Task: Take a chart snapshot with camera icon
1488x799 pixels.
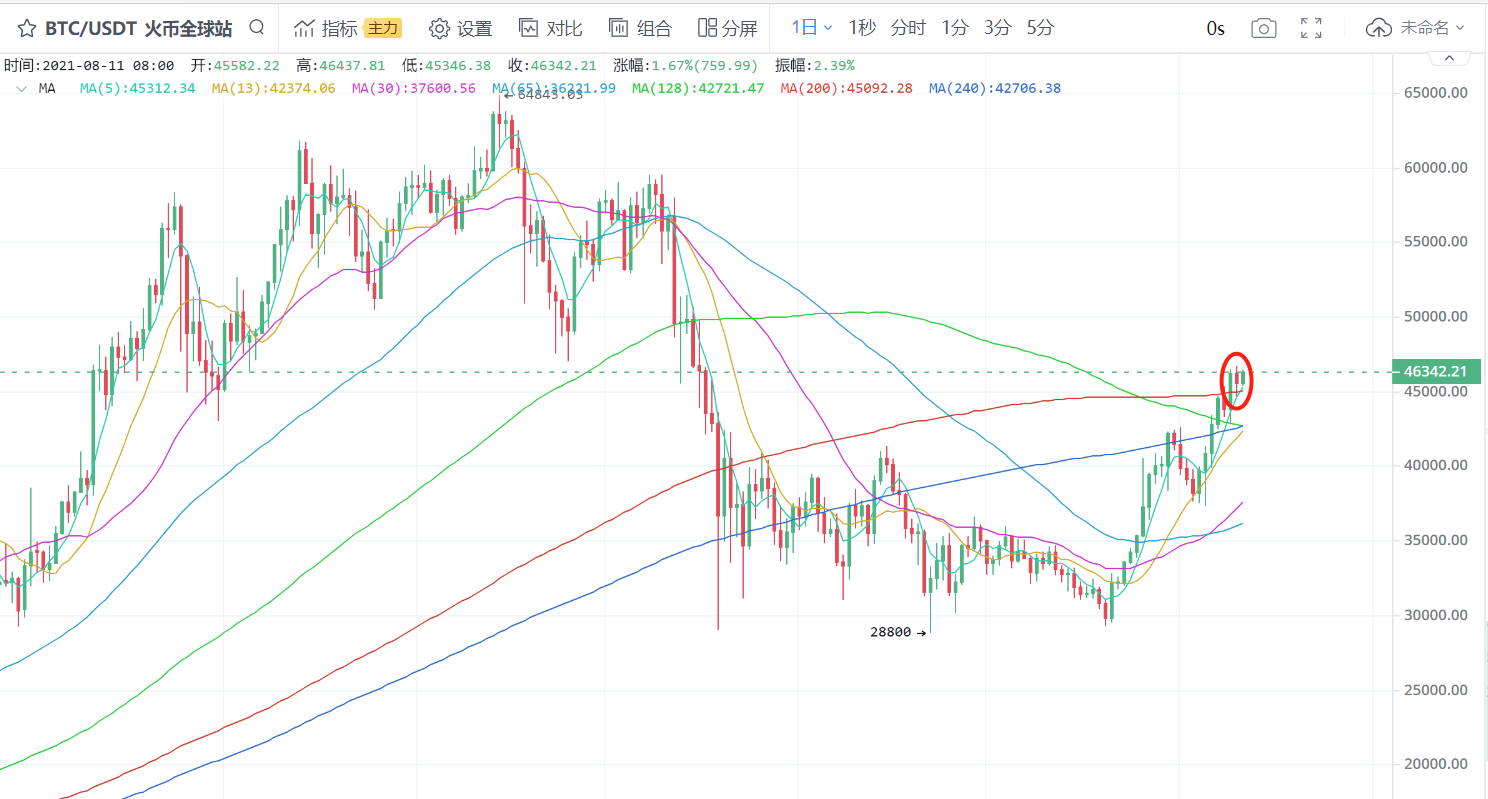Action: point(1264,28)
